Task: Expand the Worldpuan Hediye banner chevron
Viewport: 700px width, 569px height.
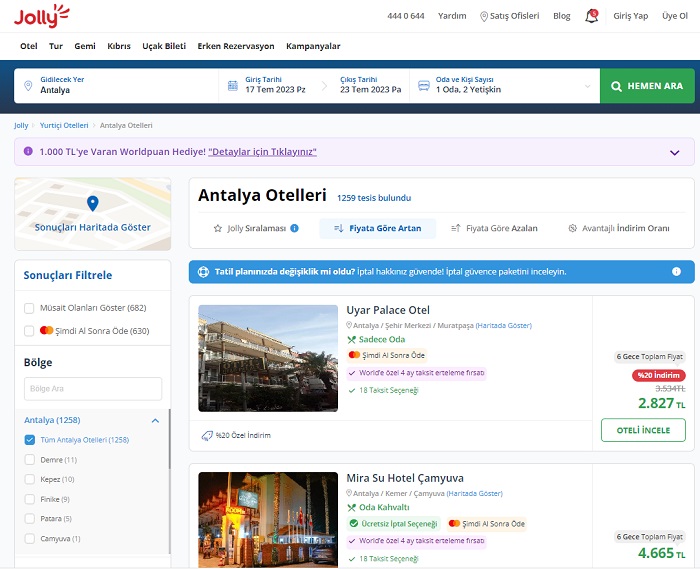Action: click(x=675, y=153)
